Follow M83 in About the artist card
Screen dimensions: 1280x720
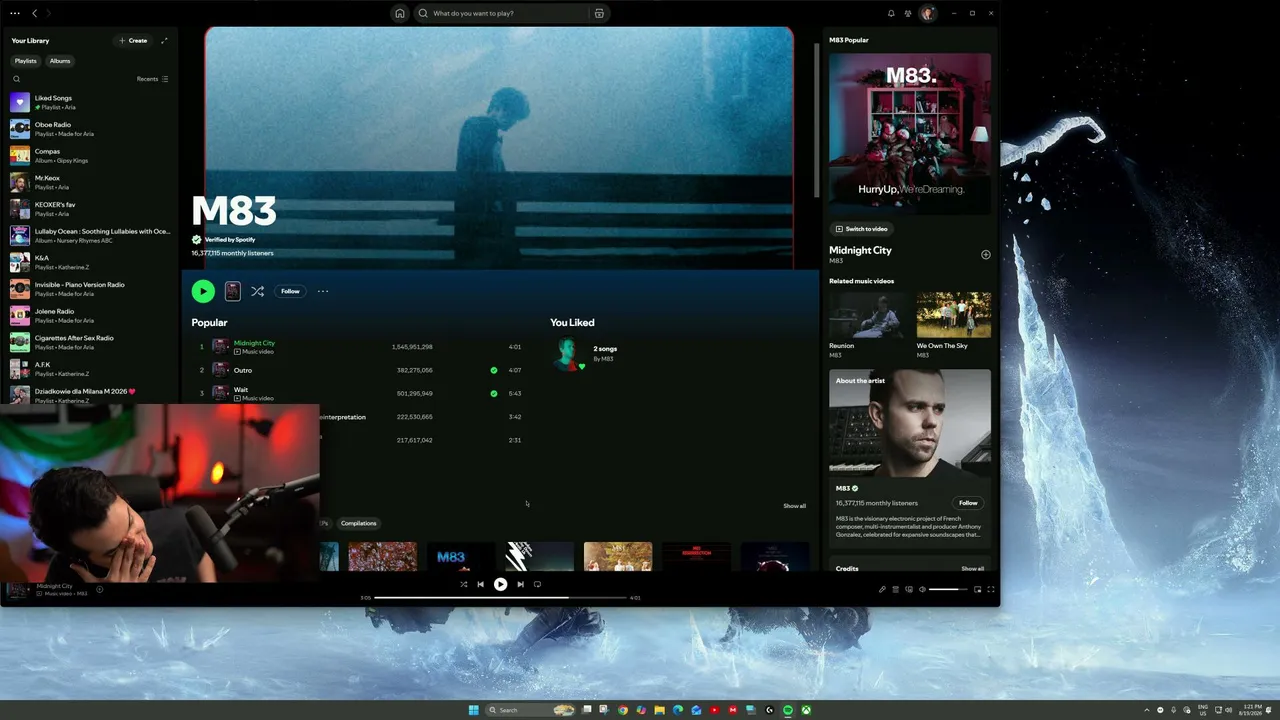click(968, 503)
